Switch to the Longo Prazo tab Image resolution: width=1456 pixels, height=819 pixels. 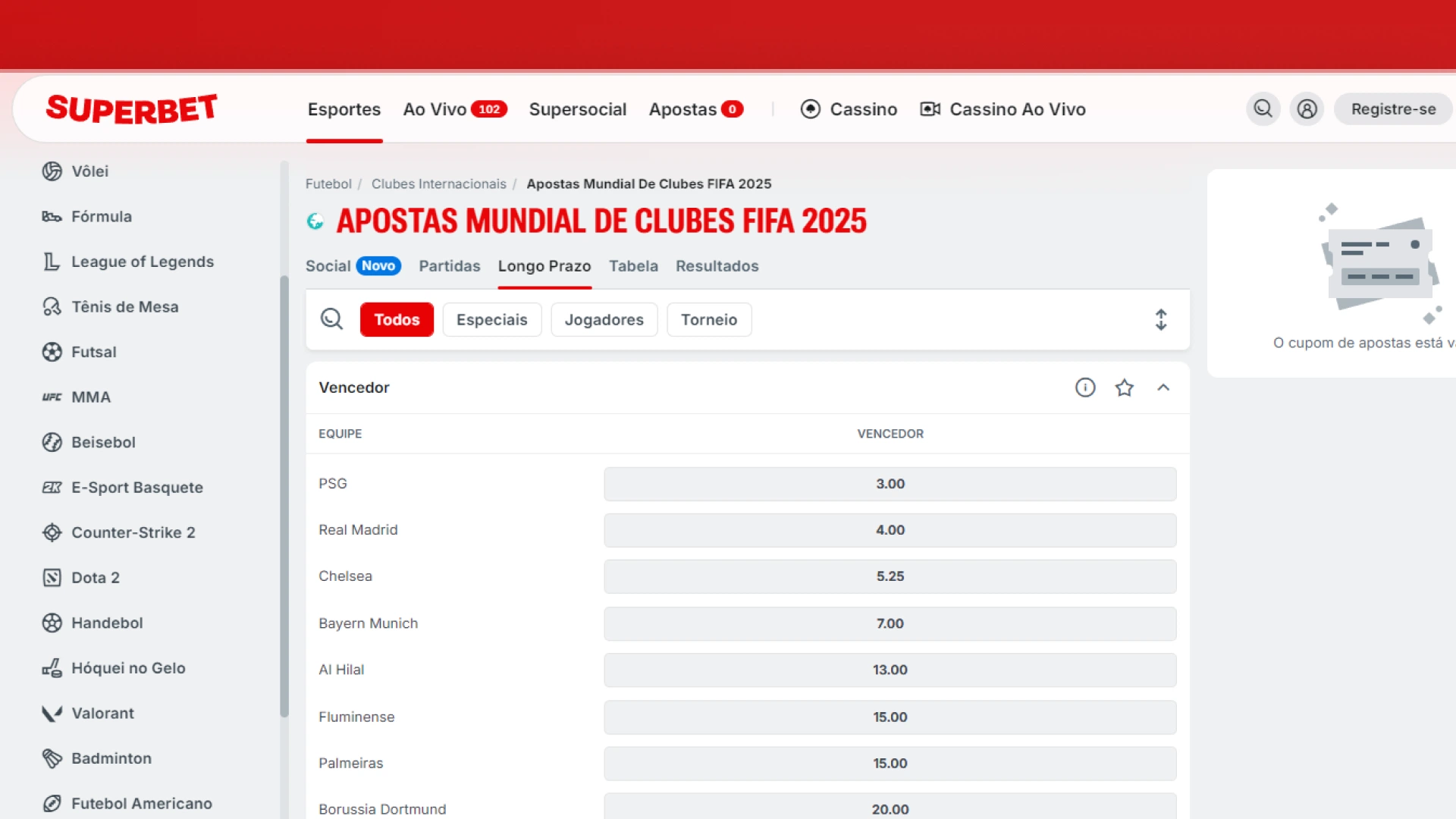pyautogui.click(x=544, y=266)
